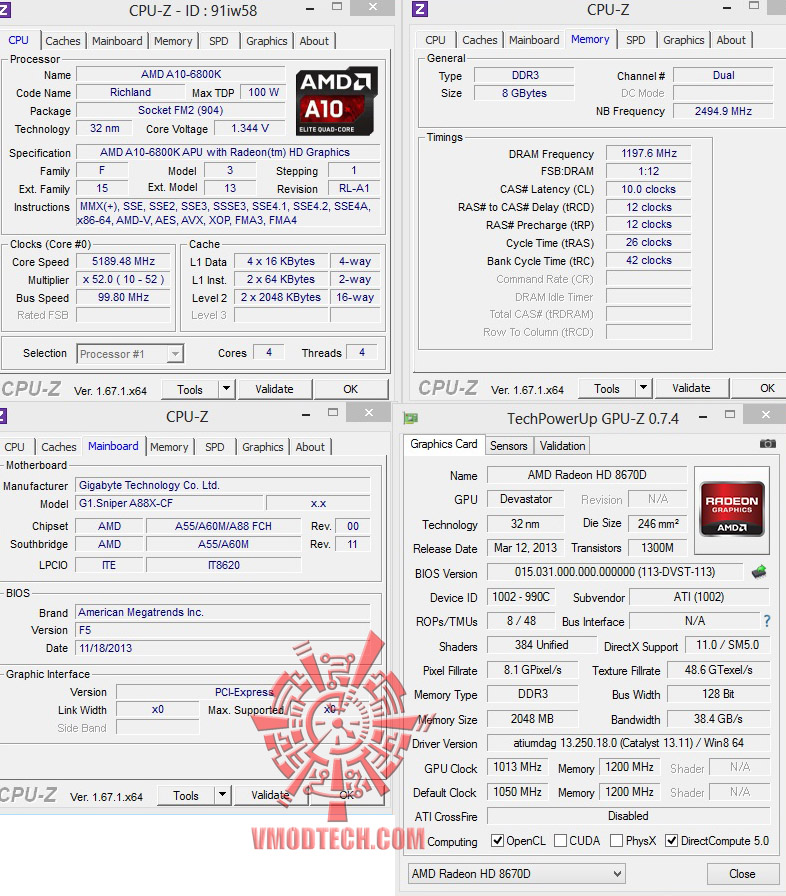Open Tools dropdown arrow in Memory window
The height and width of the screenshot is (896, 786).
(643, 388)
